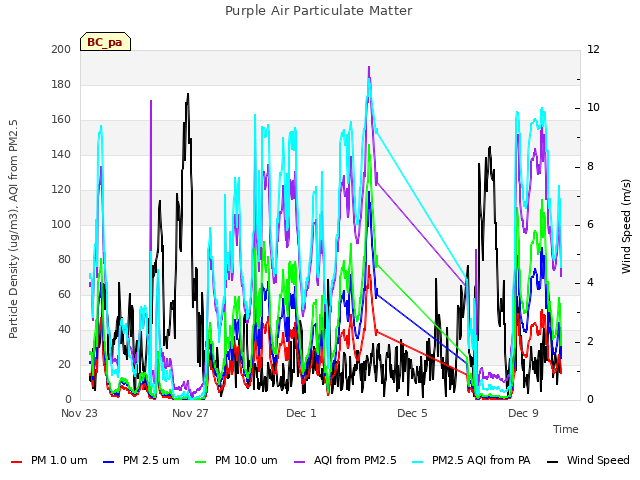Click the cyan PM2.5 AQI from PA swatch

(418, 462)
